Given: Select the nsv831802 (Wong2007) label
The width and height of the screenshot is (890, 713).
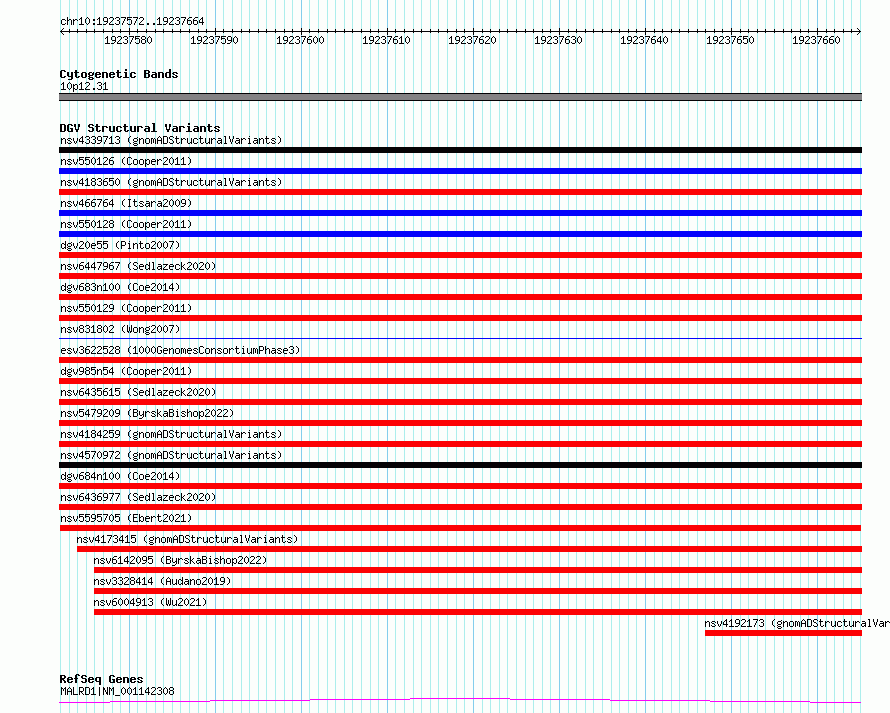Looking at the screenshot, I should coord(120,329).
